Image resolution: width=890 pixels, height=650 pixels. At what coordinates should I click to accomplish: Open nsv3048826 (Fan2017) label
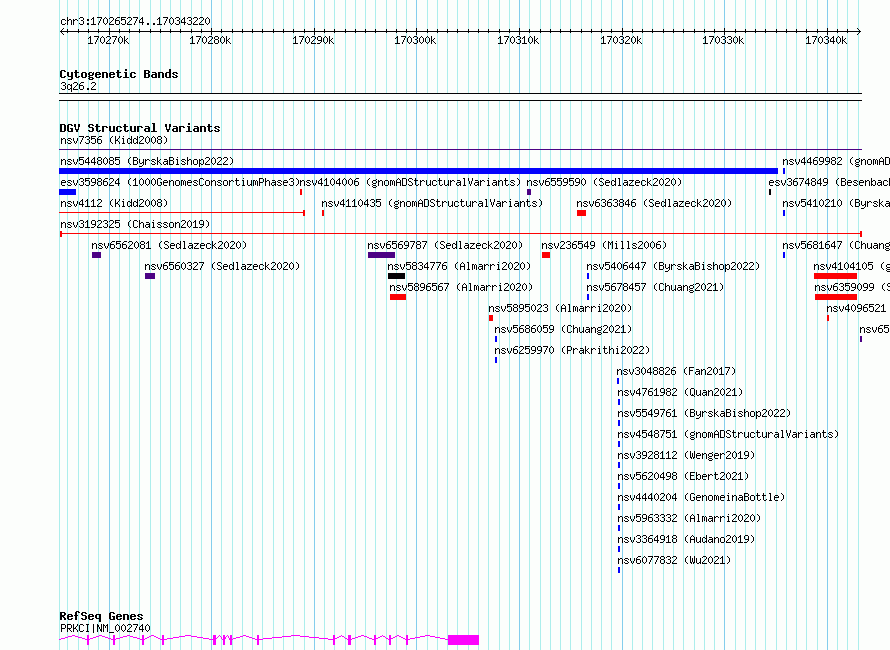(677, 371)
